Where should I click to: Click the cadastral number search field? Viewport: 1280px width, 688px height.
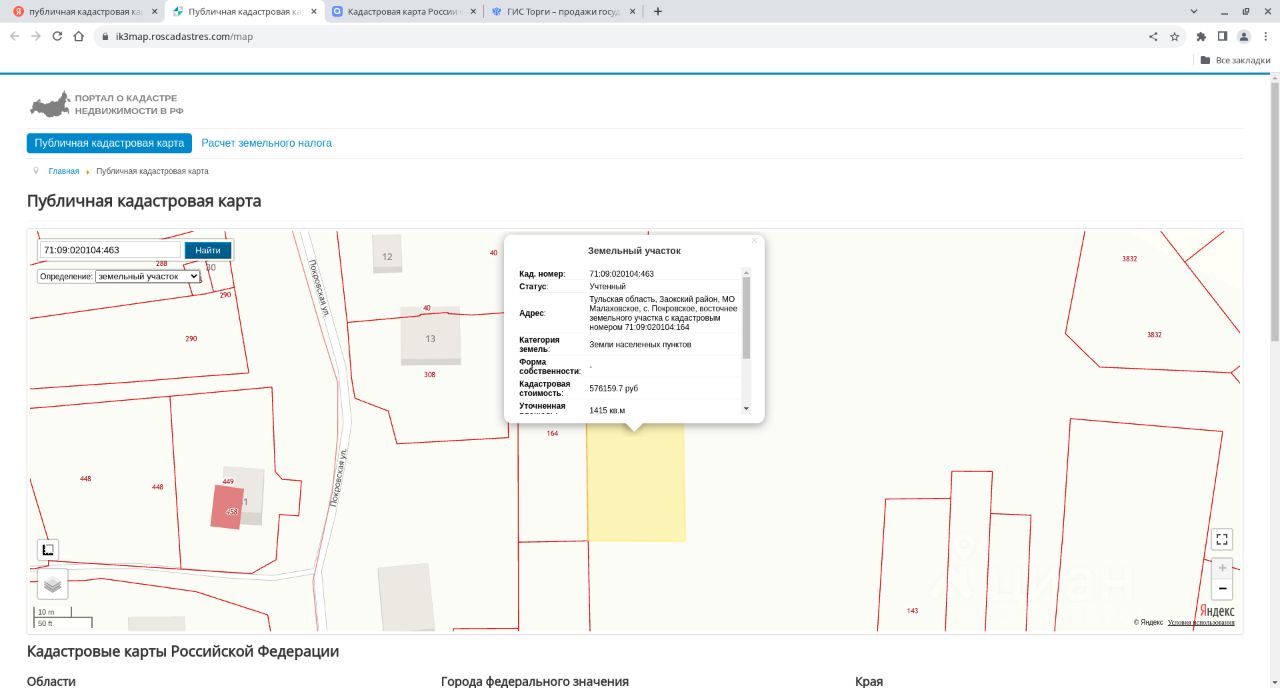coord(110,250)
